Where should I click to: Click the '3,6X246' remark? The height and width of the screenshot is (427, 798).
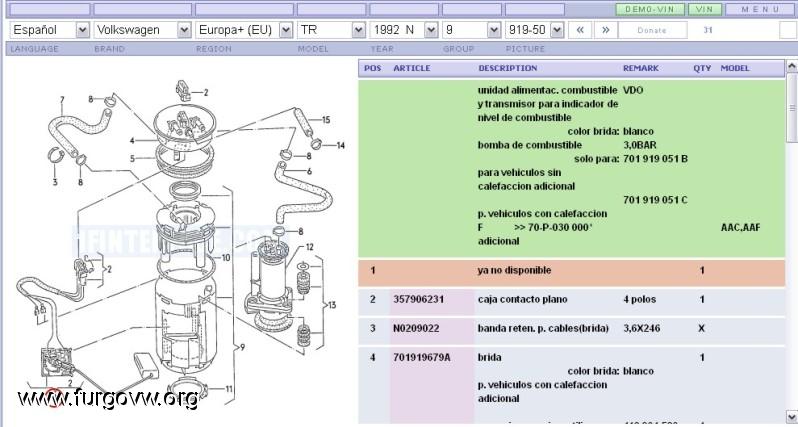pyautogui.click(x=641, y=328)
